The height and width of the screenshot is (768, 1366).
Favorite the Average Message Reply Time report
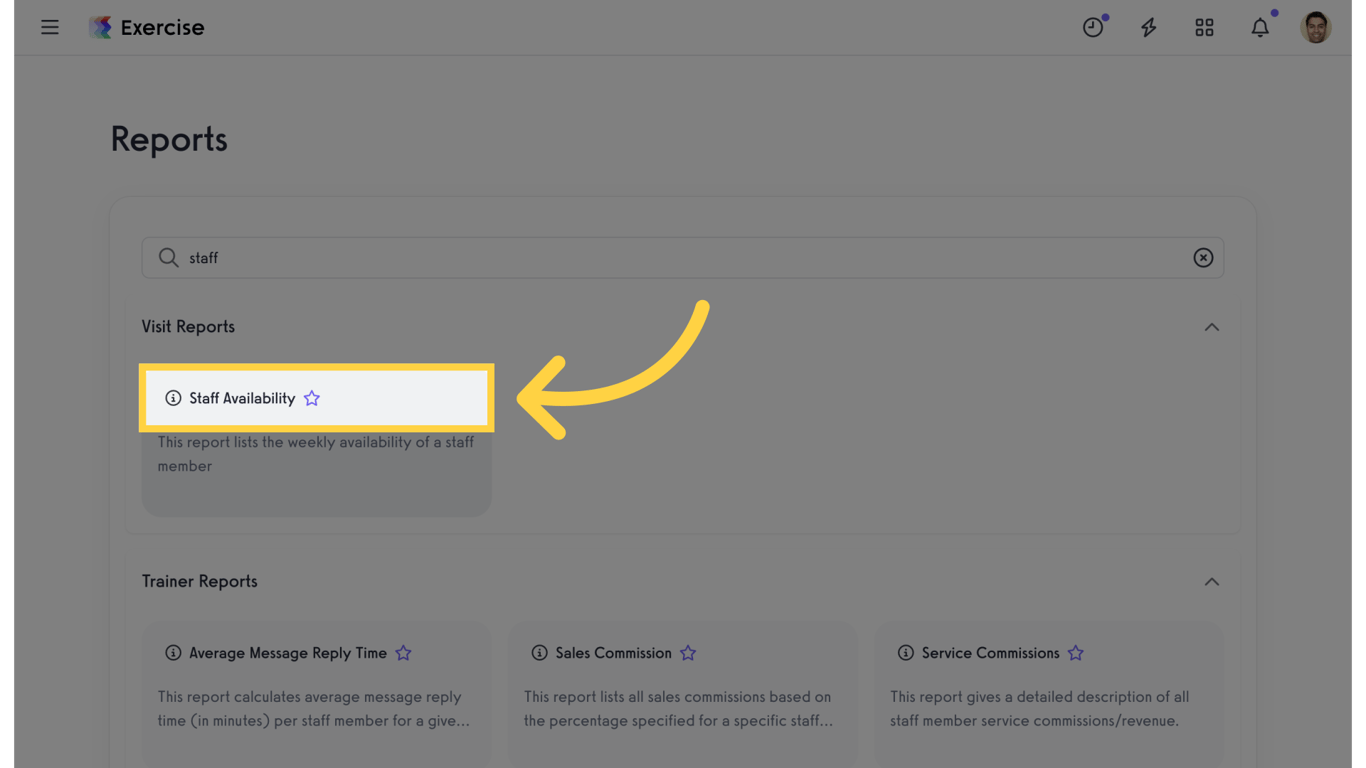(x=403, y=653)
